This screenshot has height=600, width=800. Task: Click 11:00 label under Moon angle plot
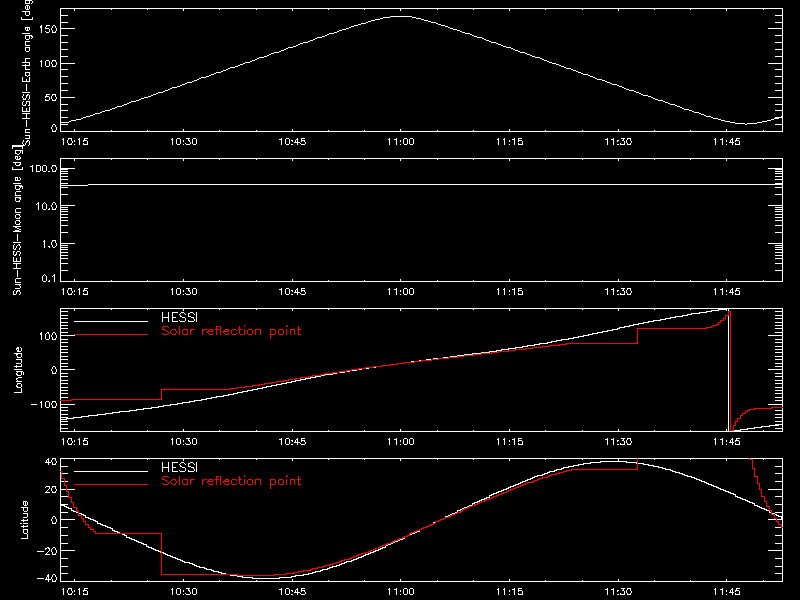[401, 292]
